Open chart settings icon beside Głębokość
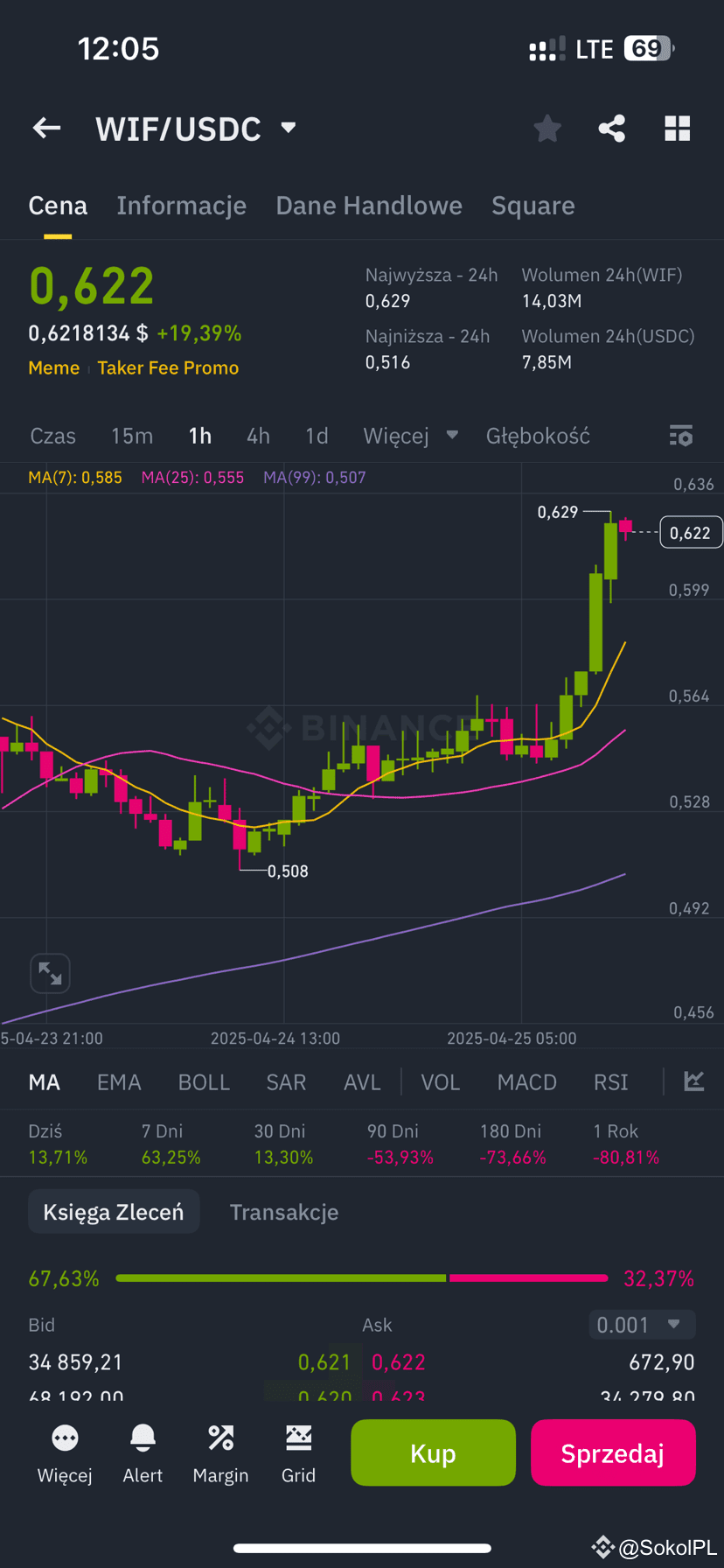This screenshot has width=724, height=1568. click(x=681, y=436)
